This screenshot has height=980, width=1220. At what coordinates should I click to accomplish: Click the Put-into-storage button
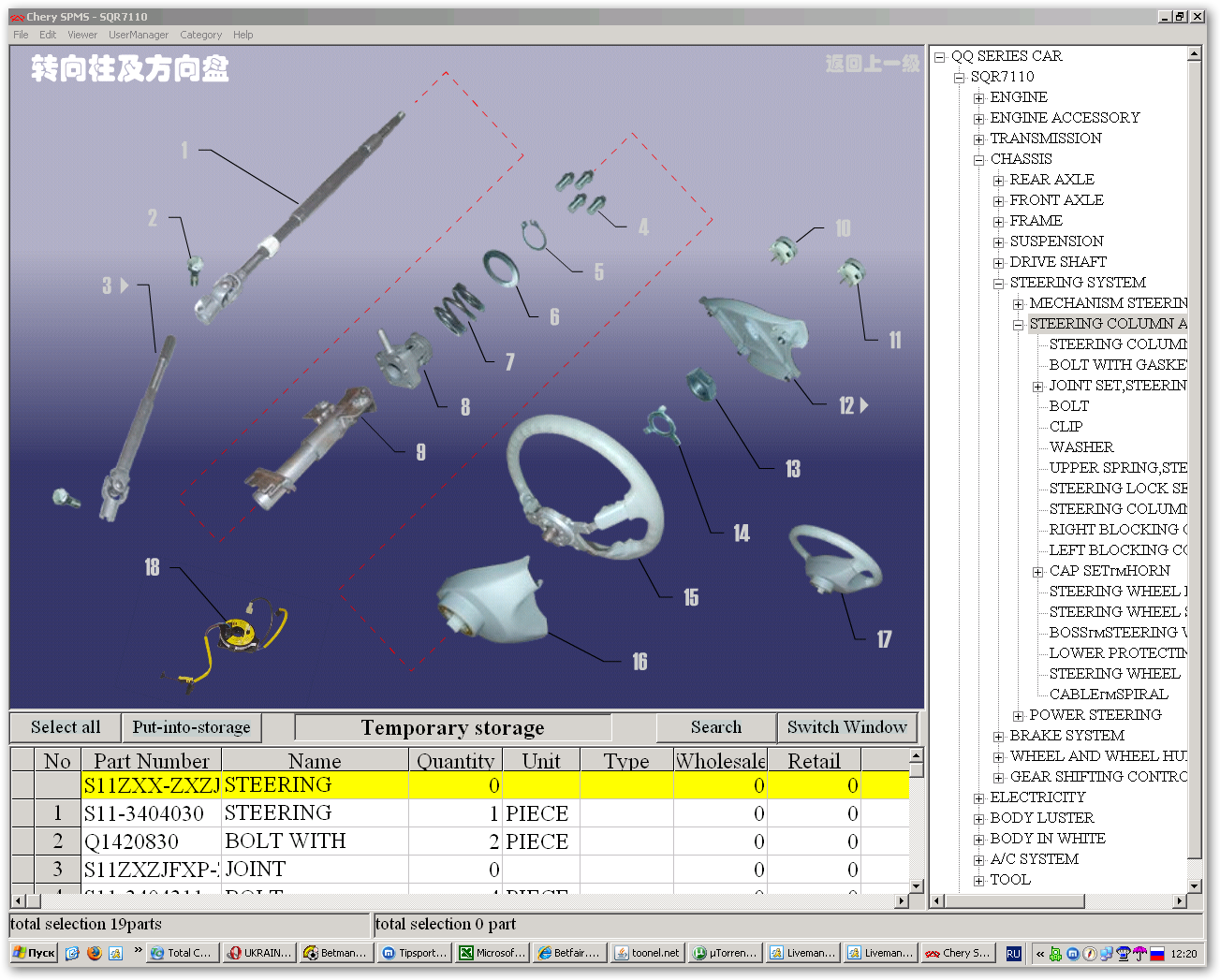192,727
